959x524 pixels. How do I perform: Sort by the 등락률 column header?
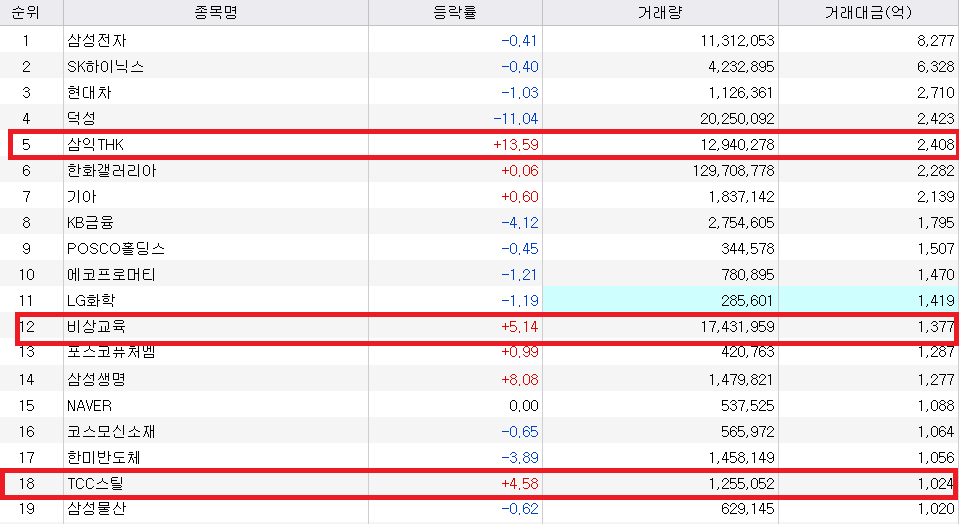[x=455, y=12]
